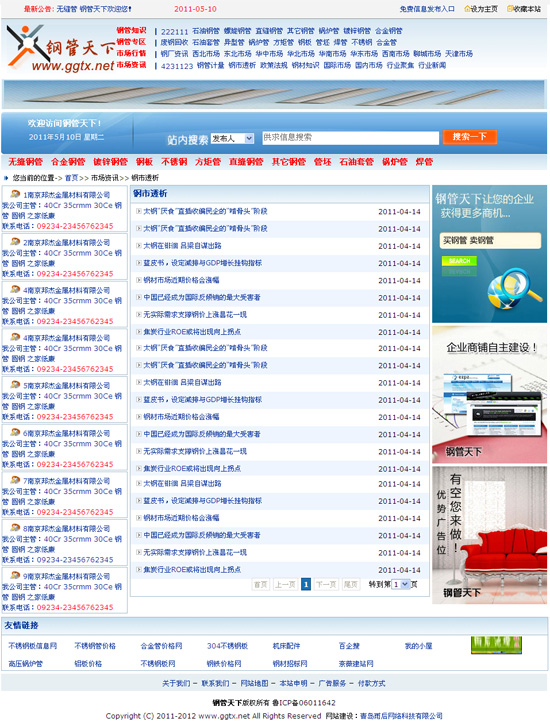Open the 不锈钢 category tab
The image size is (550, 726).
[174, 162]
